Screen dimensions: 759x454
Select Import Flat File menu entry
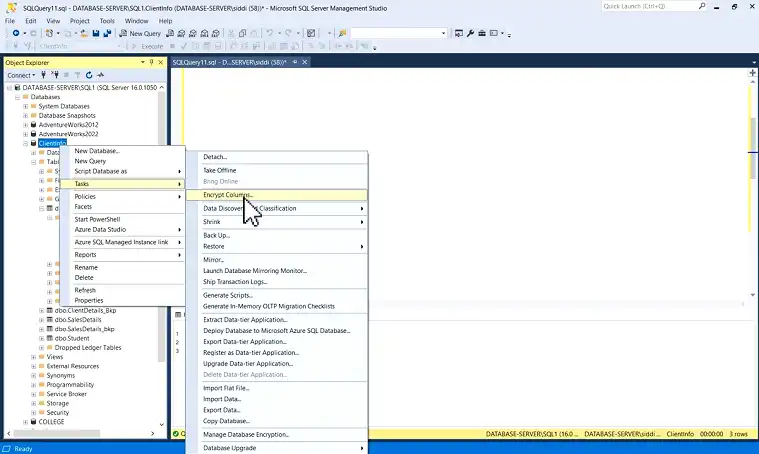click(x=276, y=388)
